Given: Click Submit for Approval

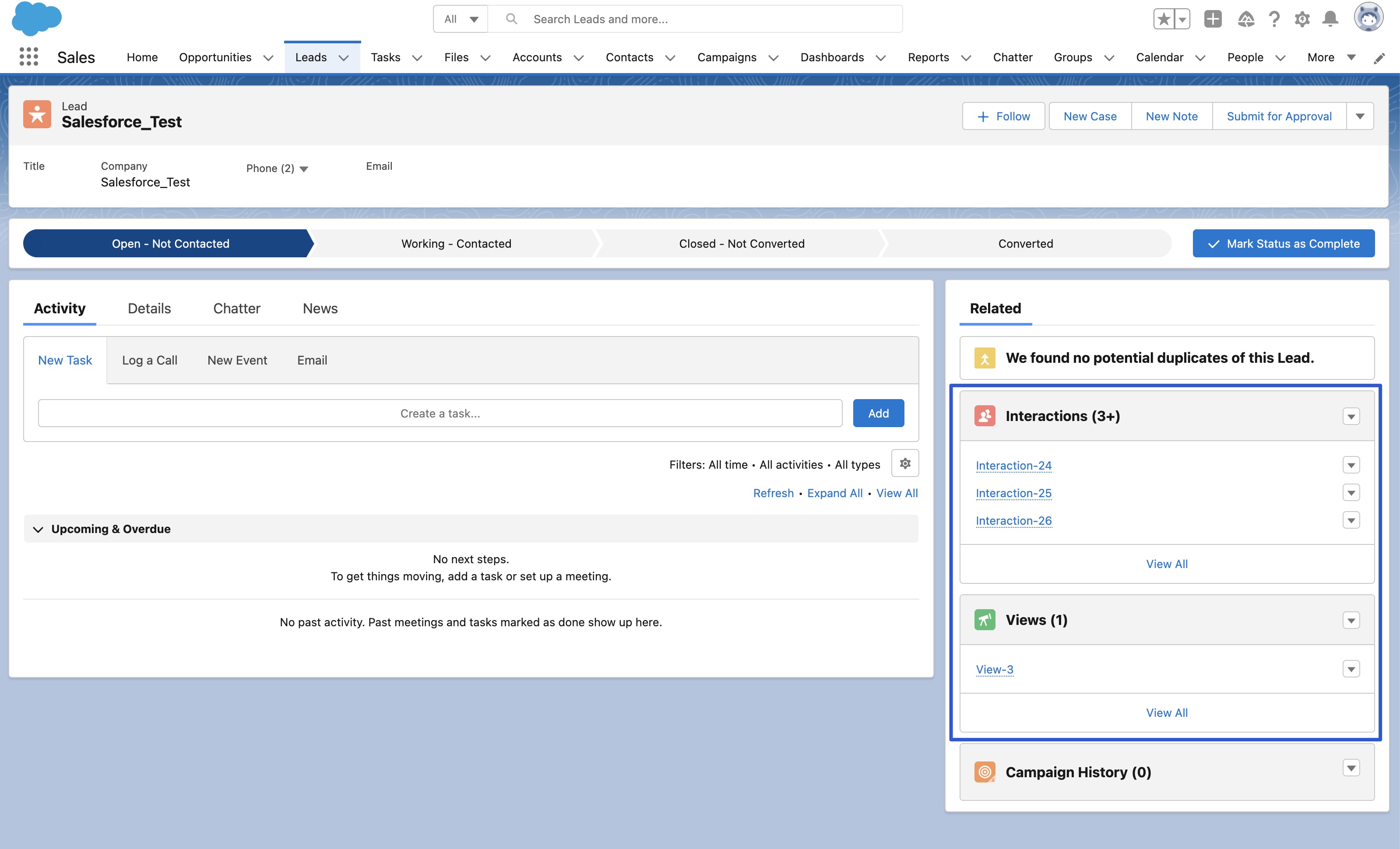Looking at the screenshot, I should [1279, 116].
